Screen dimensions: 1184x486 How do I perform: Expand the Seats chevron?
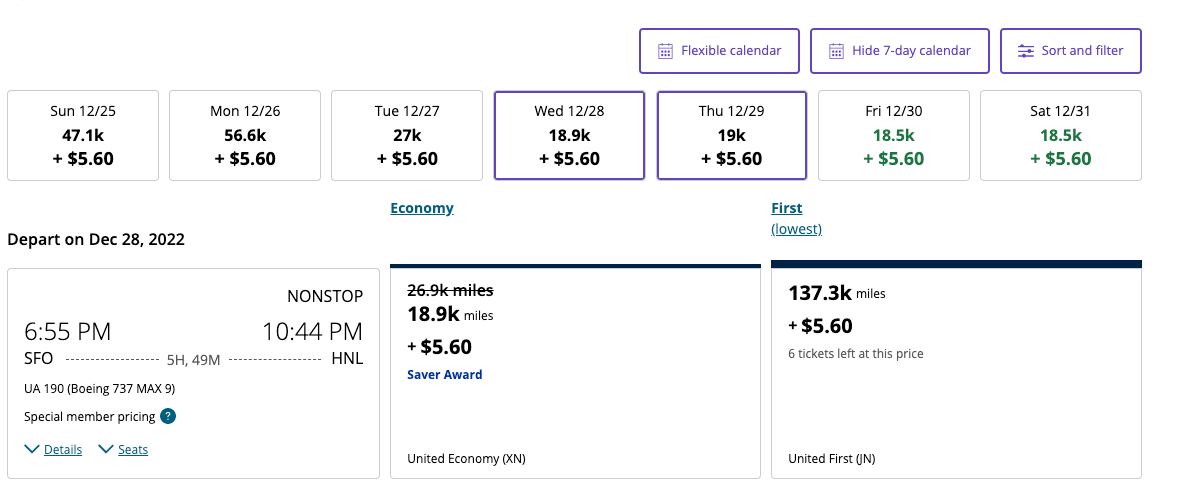[106, 449]
